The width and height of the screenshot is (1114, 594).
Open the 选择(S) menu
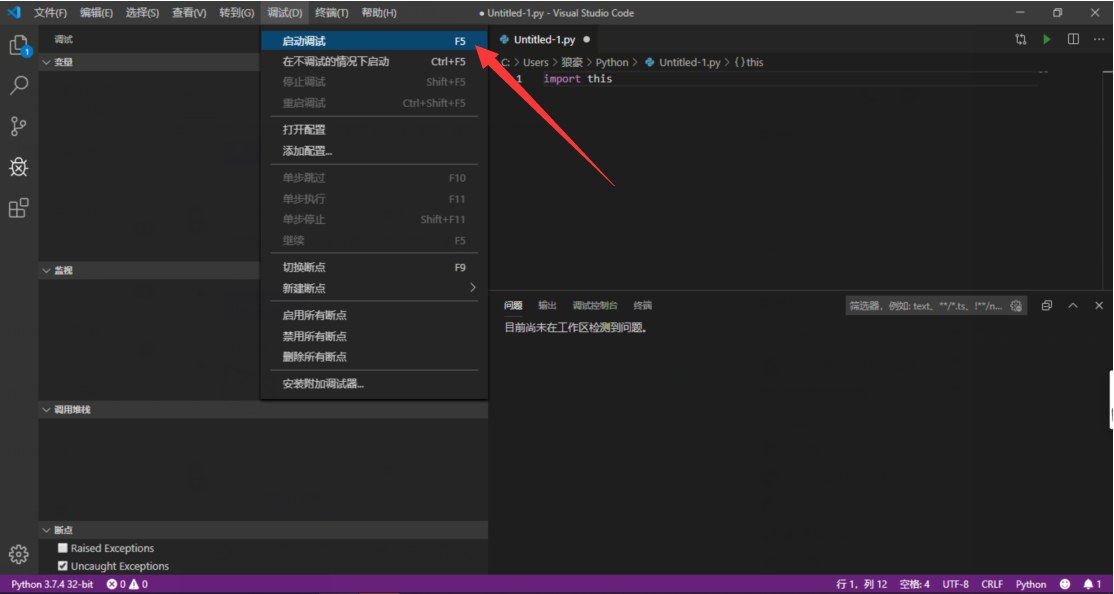pyautogui.click(x=142, y=13)
